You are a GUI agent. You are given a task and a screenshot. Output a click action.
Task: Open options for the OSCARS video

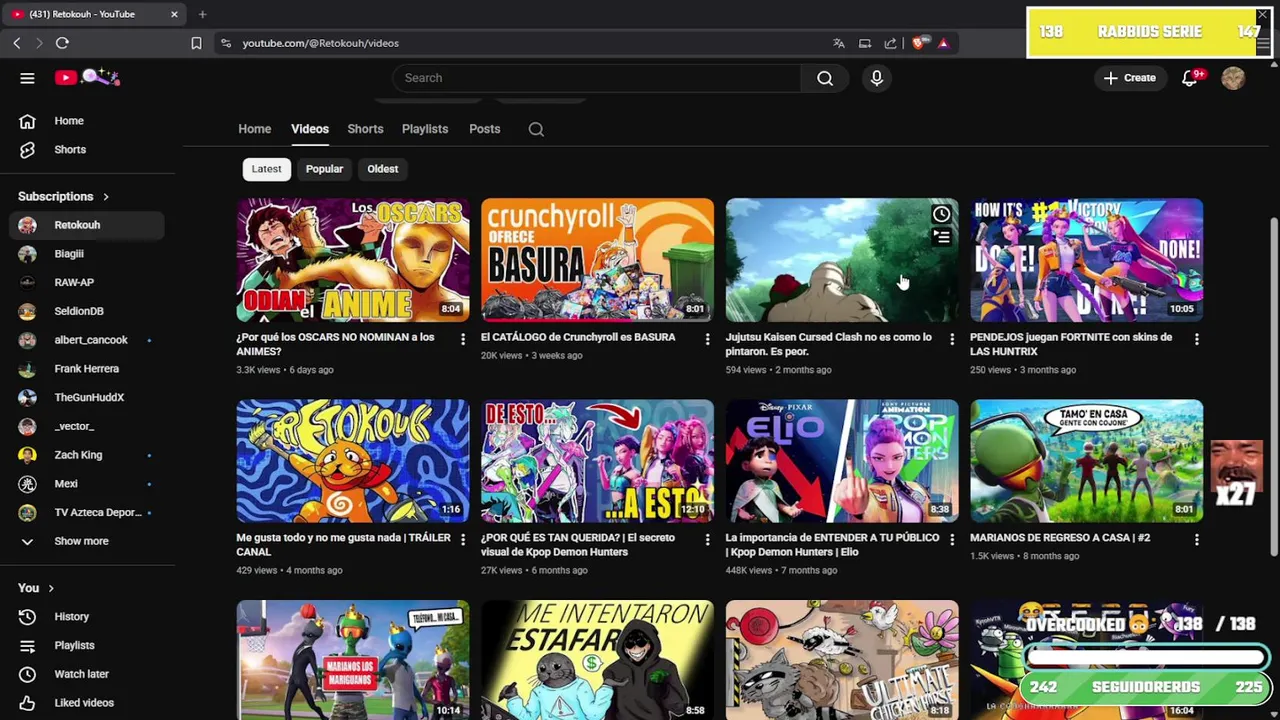click(462, 340)
